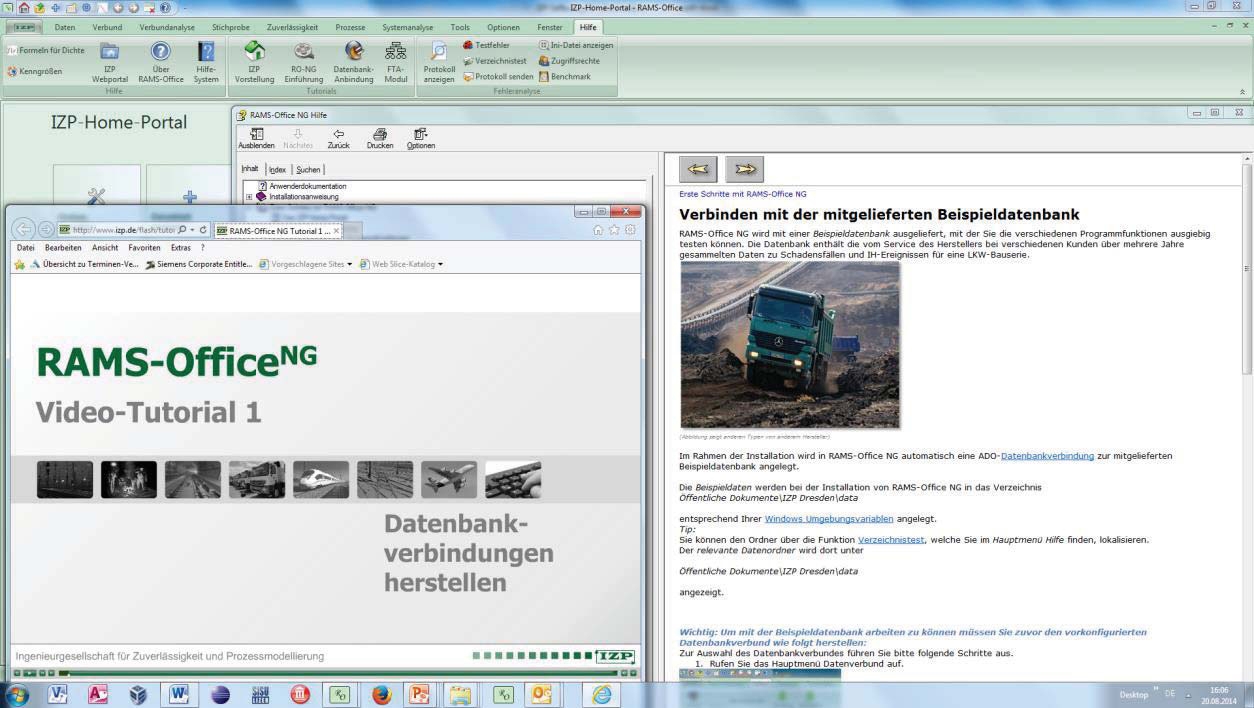Expand the Installationsanweisung tree node
The width and height of the screenshot is (1254, 708).
coord(249,197)
